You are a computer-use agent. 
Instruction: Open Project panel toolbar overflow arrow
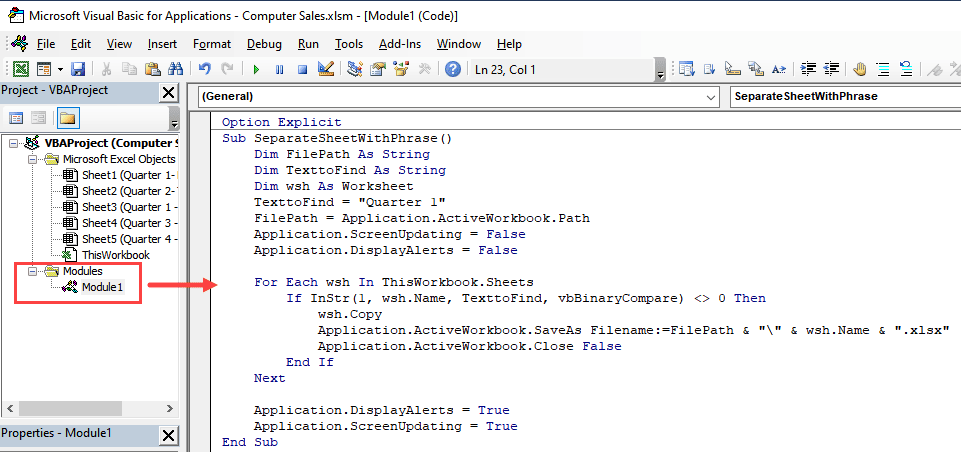click(174, 118)
